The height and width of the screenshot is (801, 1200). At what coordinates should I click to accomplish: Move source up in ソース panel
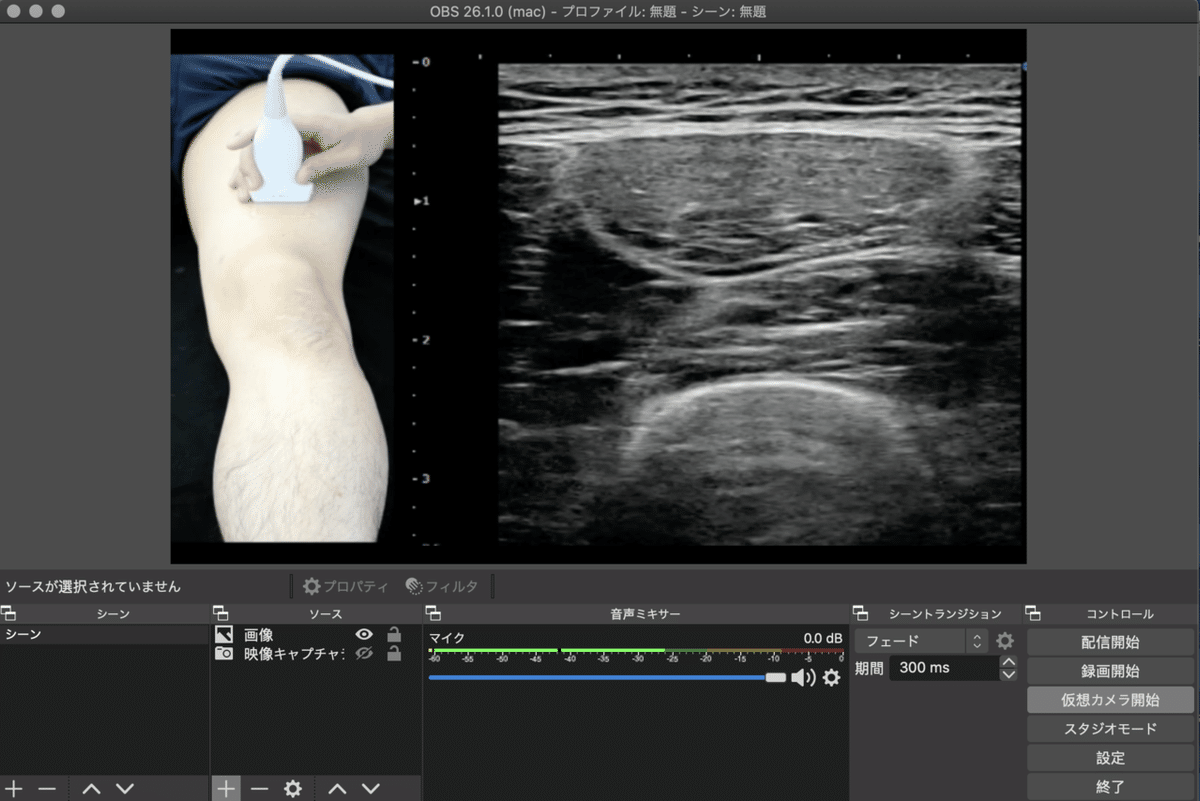point(337,789)
